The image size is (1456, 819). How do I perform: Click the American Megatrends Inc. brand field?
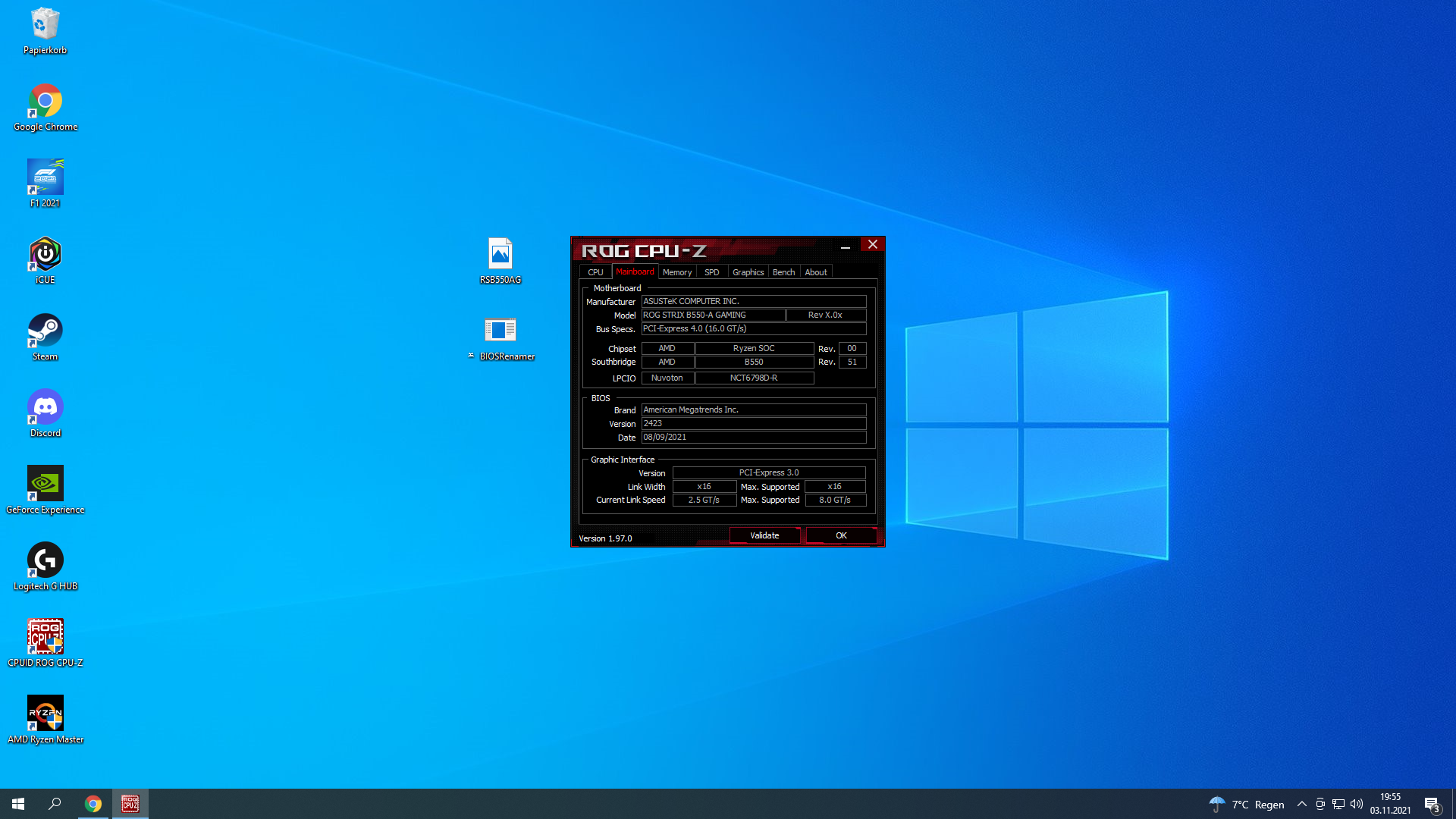tap(754, 409)
